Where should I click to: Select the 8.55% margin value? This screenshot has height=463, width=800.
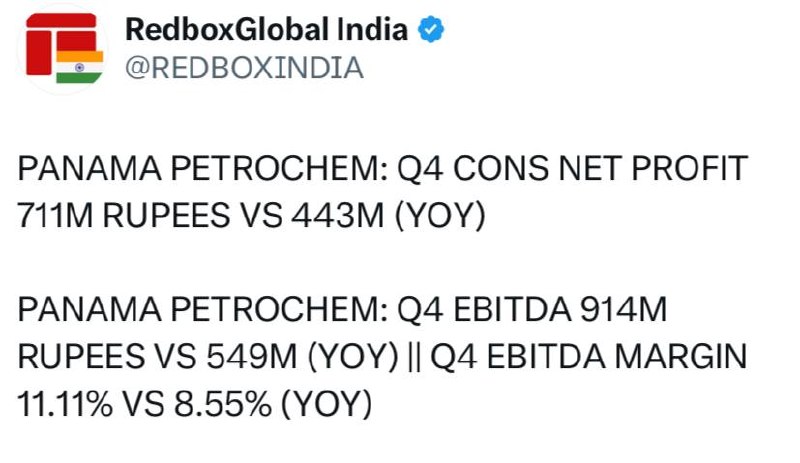pyautogui.click(x=223, y=404)
